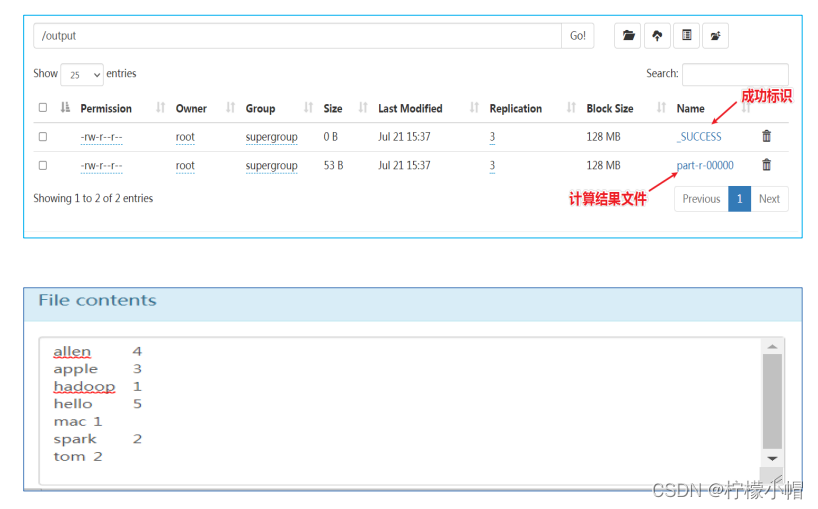Sort by Size column arrows

(363, 107)
